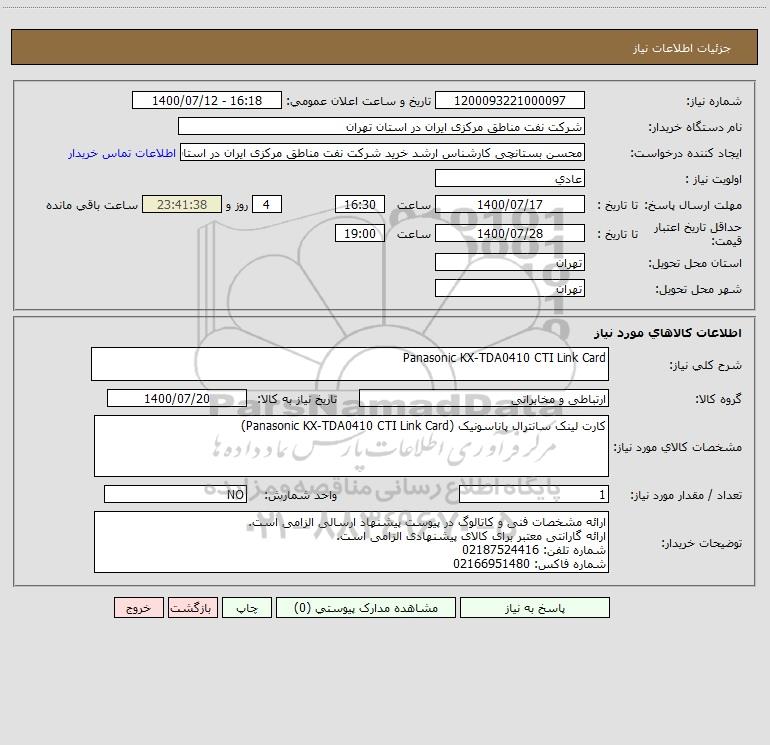Click label 'شرح کلی نیاز:'

coord(706,365)
